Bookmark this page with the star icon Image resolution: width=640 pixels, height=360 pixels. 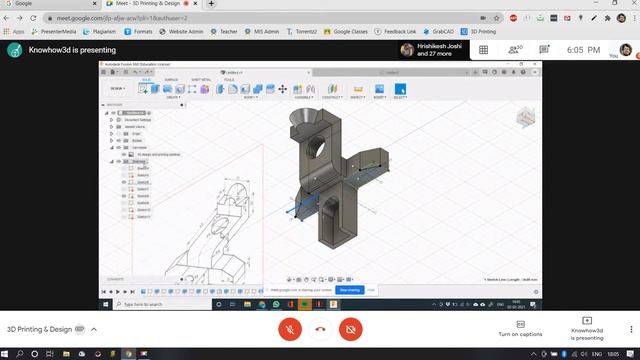point(496,18)
